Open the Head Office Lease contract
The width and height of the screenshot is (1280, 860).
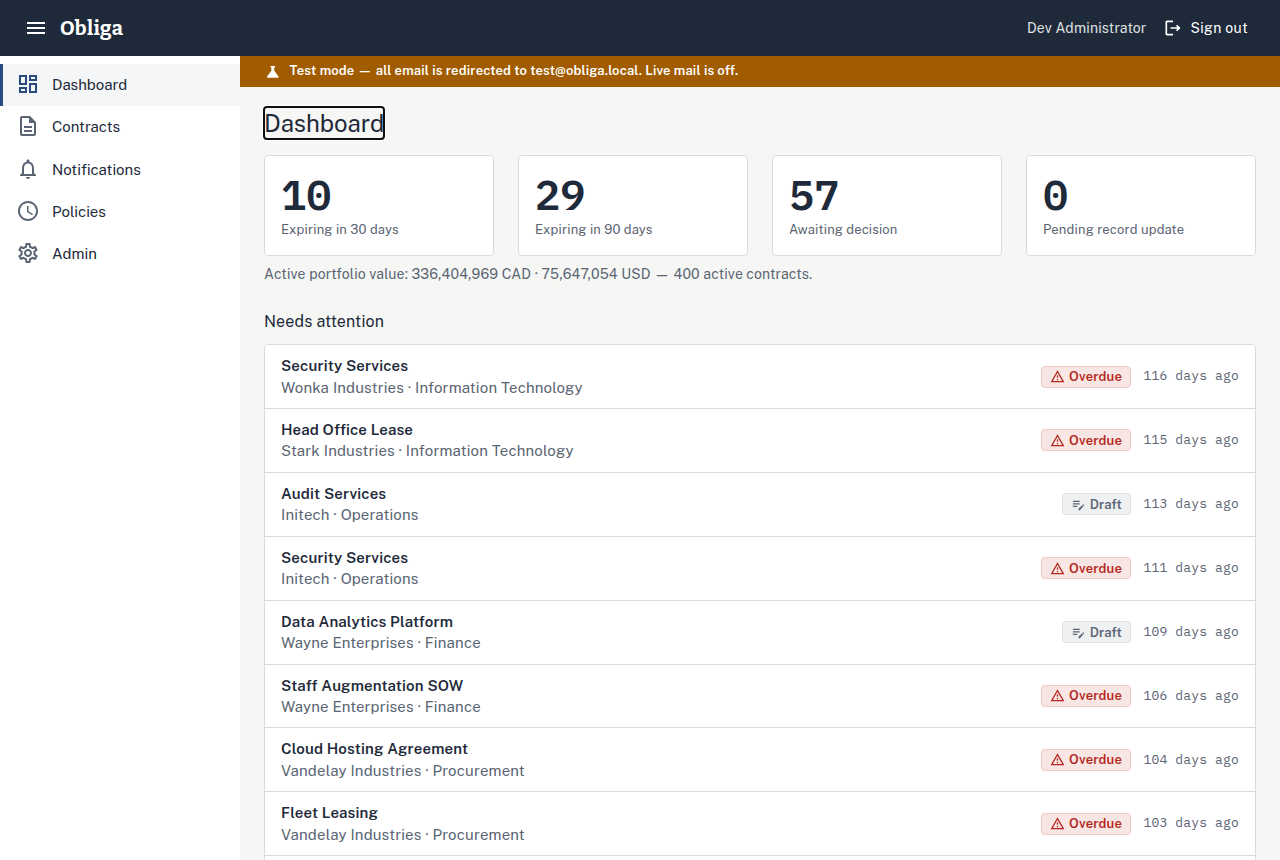coord(760,441)
